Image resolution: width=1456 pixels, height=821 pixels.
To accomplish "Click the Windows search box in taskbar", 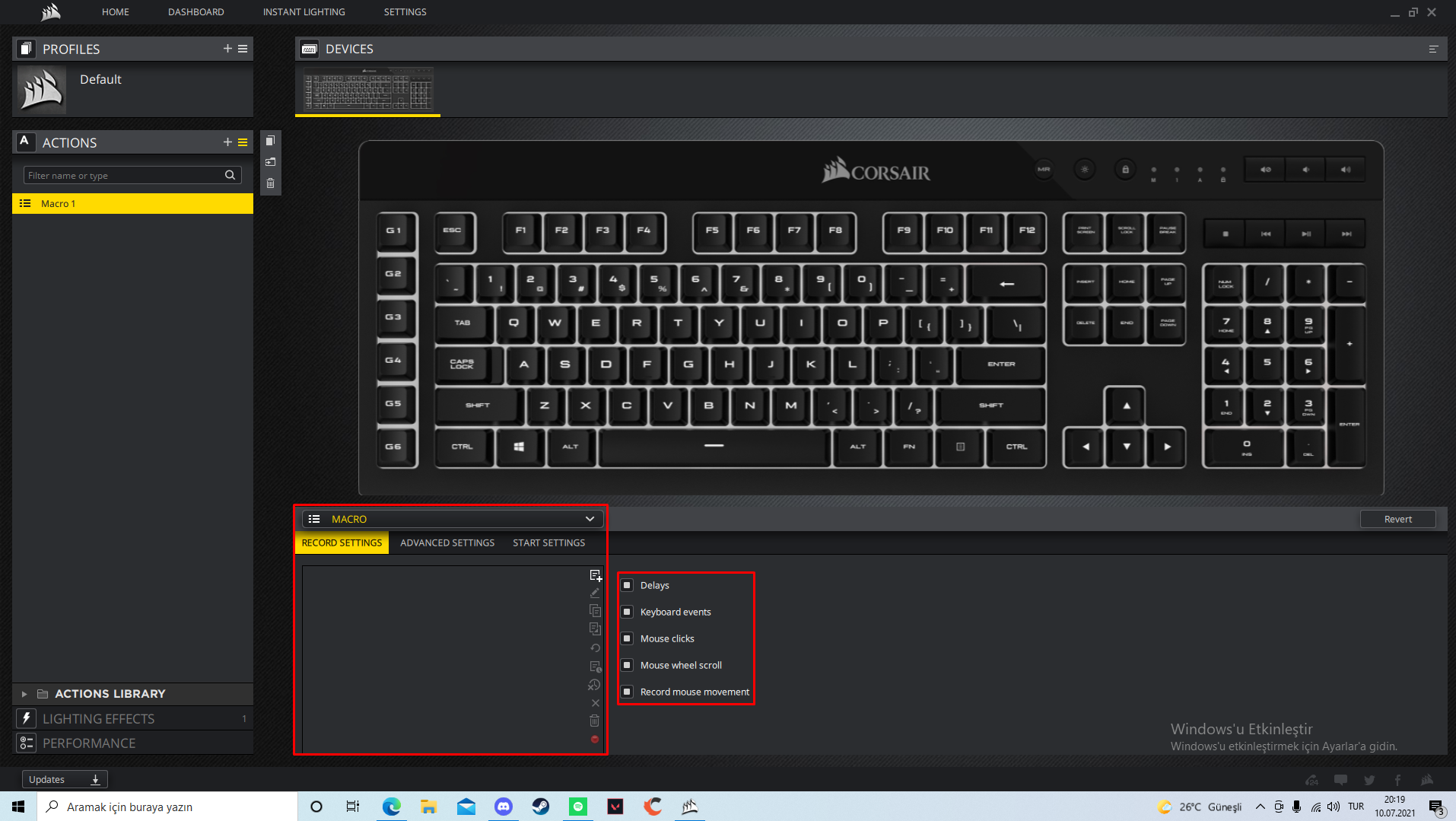I will pyautogui.click(x=167, y=807).
